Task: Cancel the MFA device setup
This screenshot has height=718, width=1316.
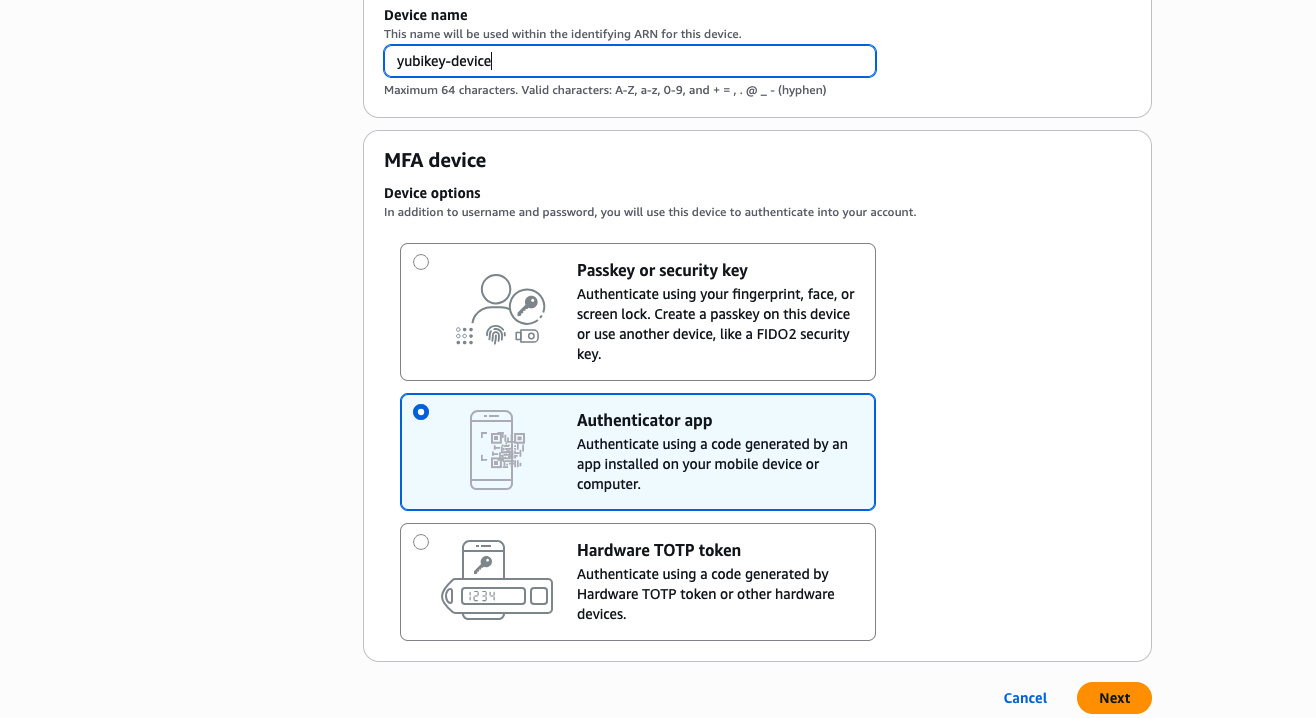Action: 1025,697
